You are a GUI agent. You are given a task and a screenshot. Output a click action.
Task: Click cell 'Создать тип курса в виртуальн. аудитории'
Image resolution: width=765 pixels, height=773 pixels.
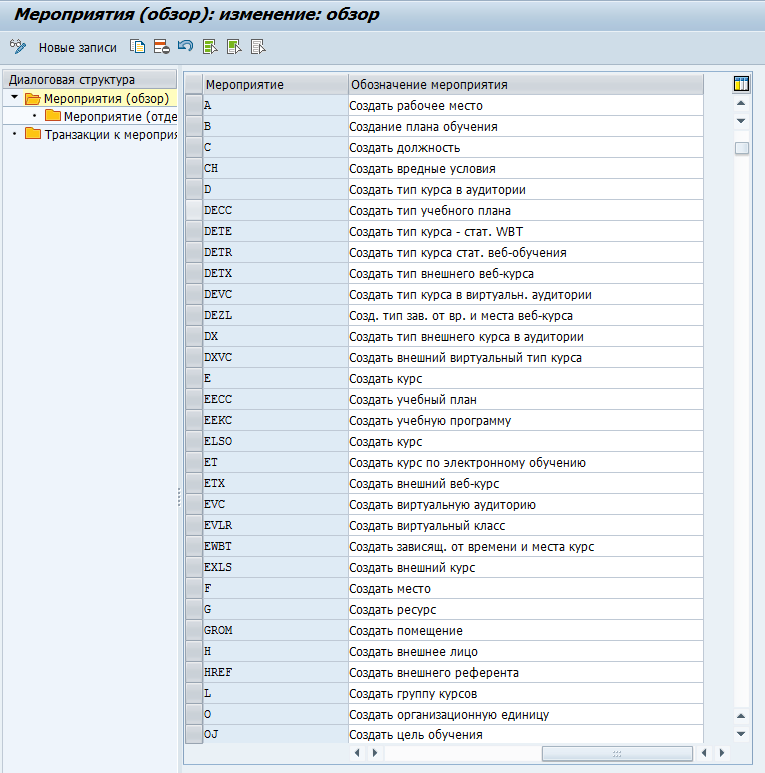525,295
